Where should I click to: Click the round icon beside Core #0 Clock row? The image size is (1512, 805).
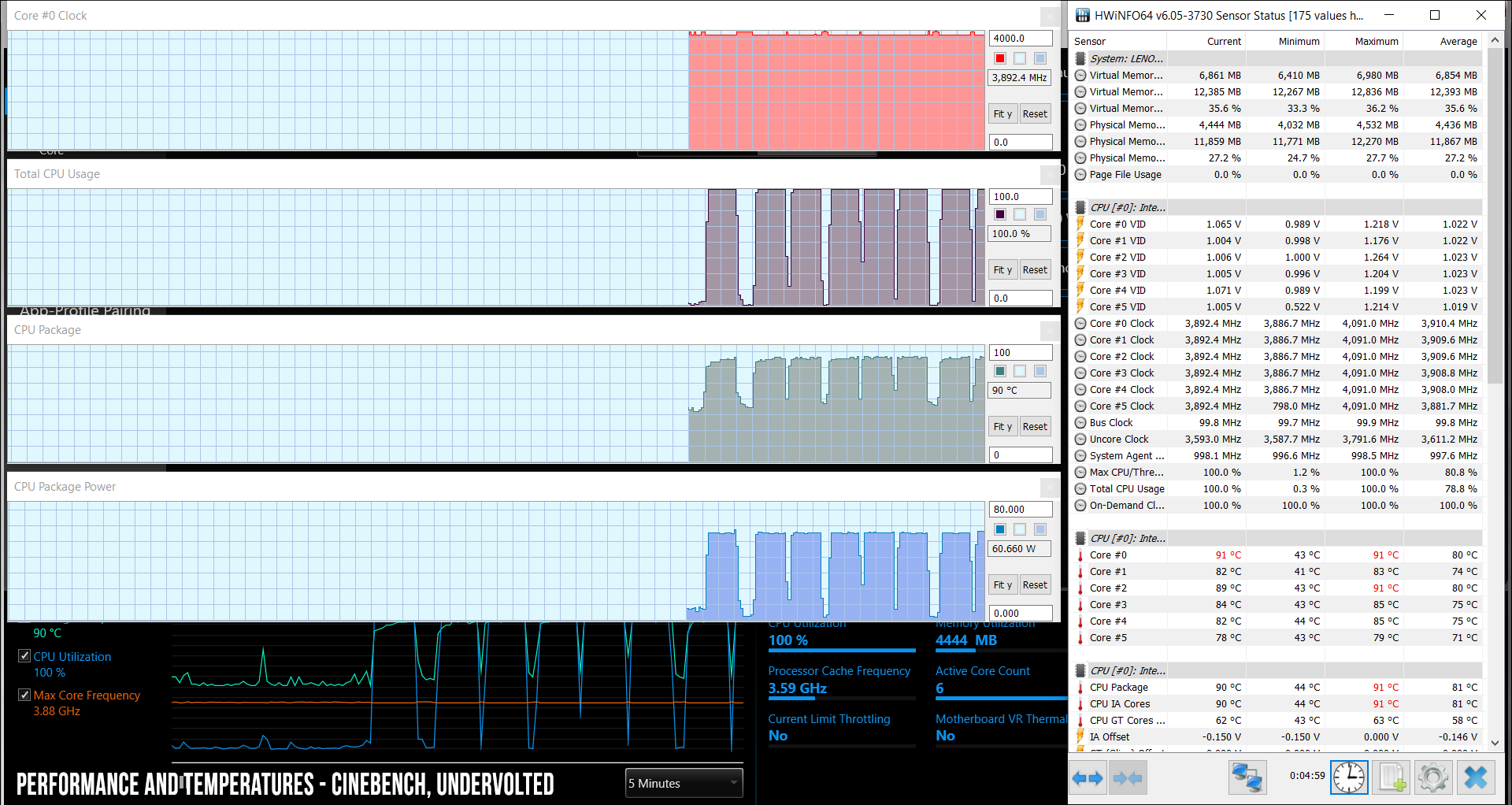[1080, 323]
